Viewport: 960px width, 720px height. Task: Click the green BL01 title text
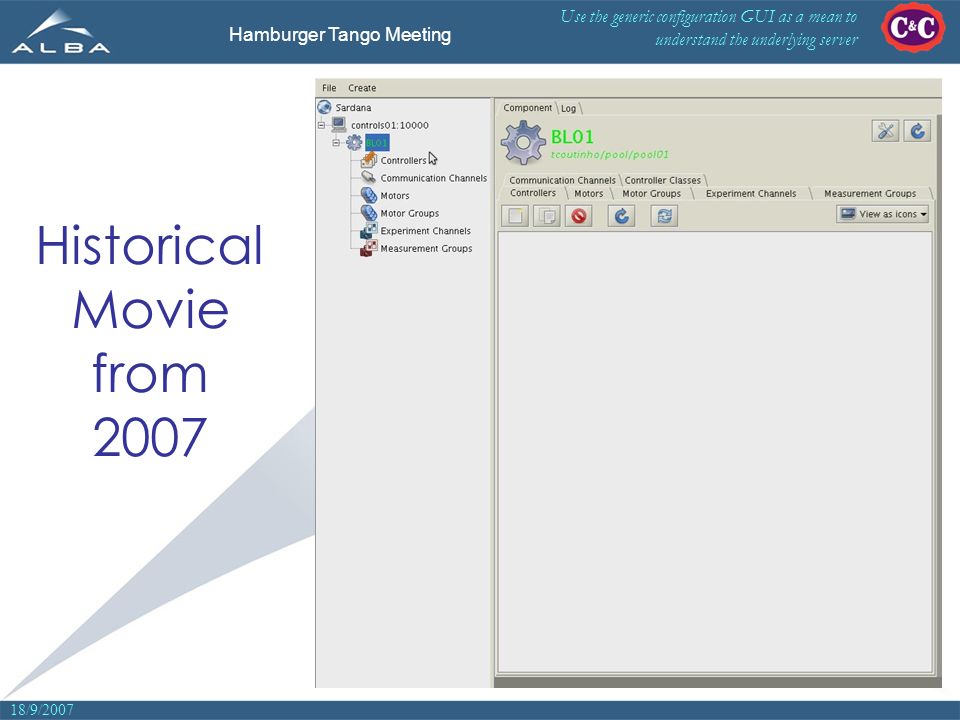click(x=572, y=137)
